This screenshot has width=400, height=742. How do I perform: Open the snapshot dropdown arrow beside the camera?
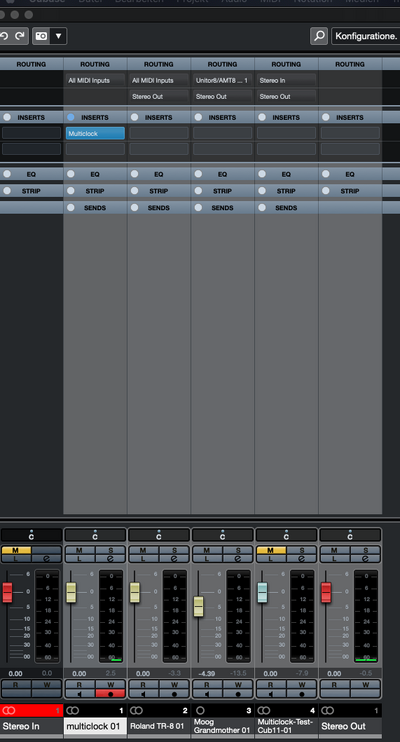pos(58,36)
